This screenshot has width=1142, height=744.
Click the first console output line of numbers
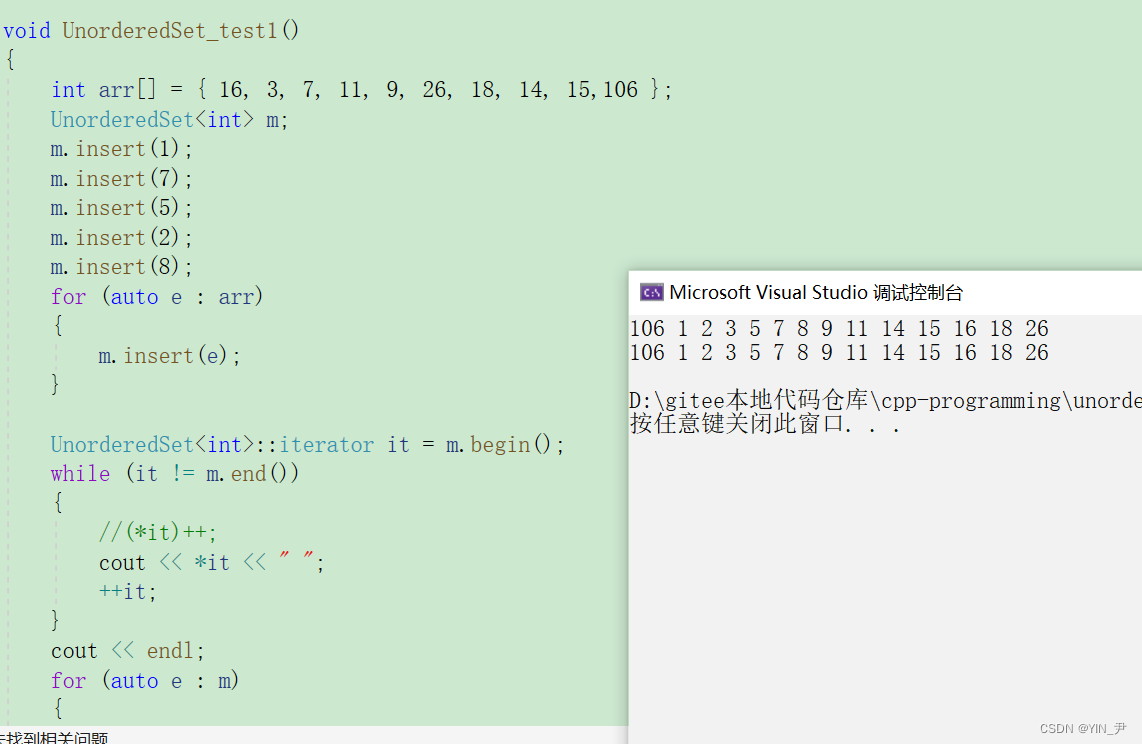839,328
